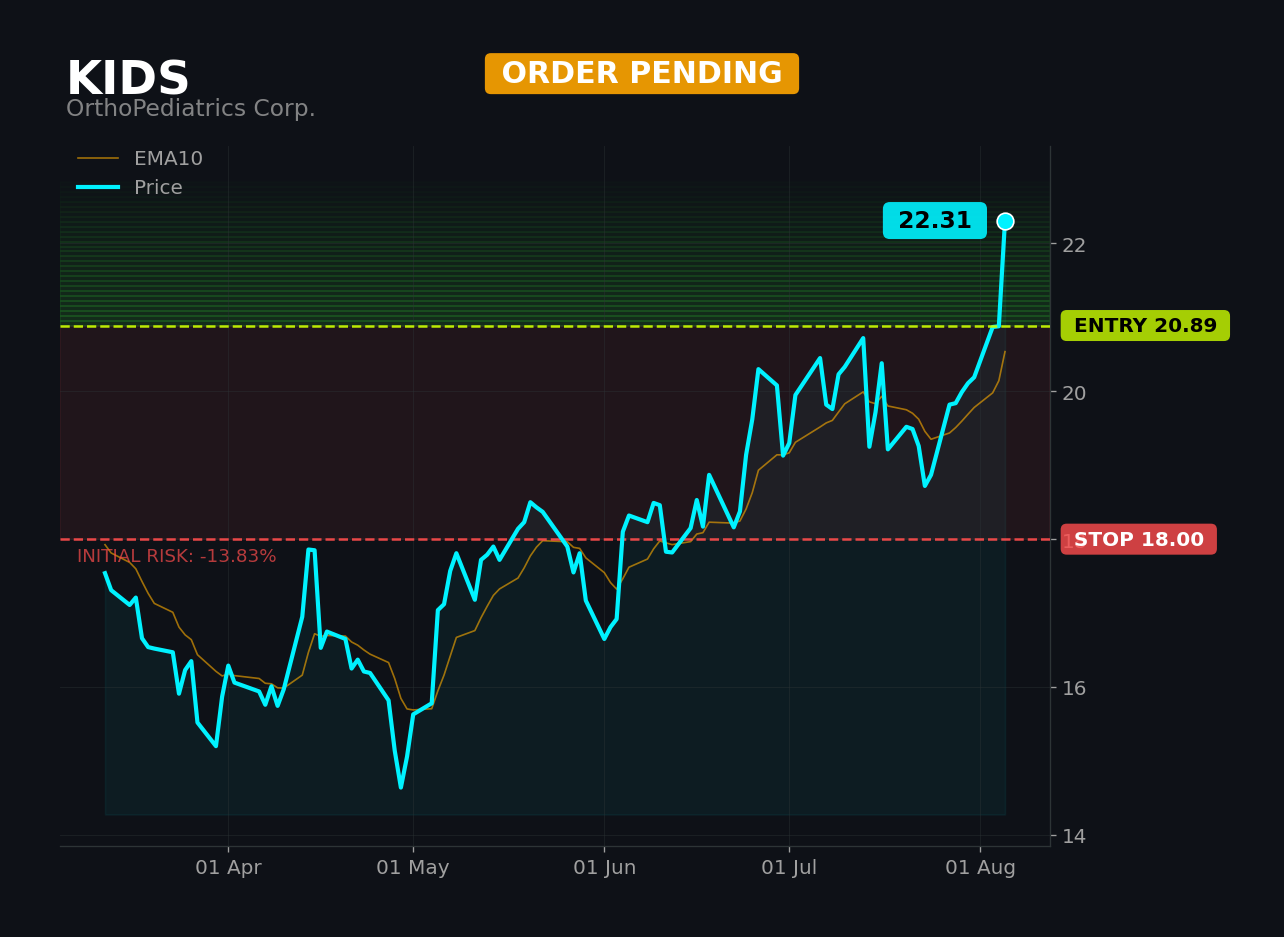Click the 16 tick on the price axis

tap(1074, 688)
